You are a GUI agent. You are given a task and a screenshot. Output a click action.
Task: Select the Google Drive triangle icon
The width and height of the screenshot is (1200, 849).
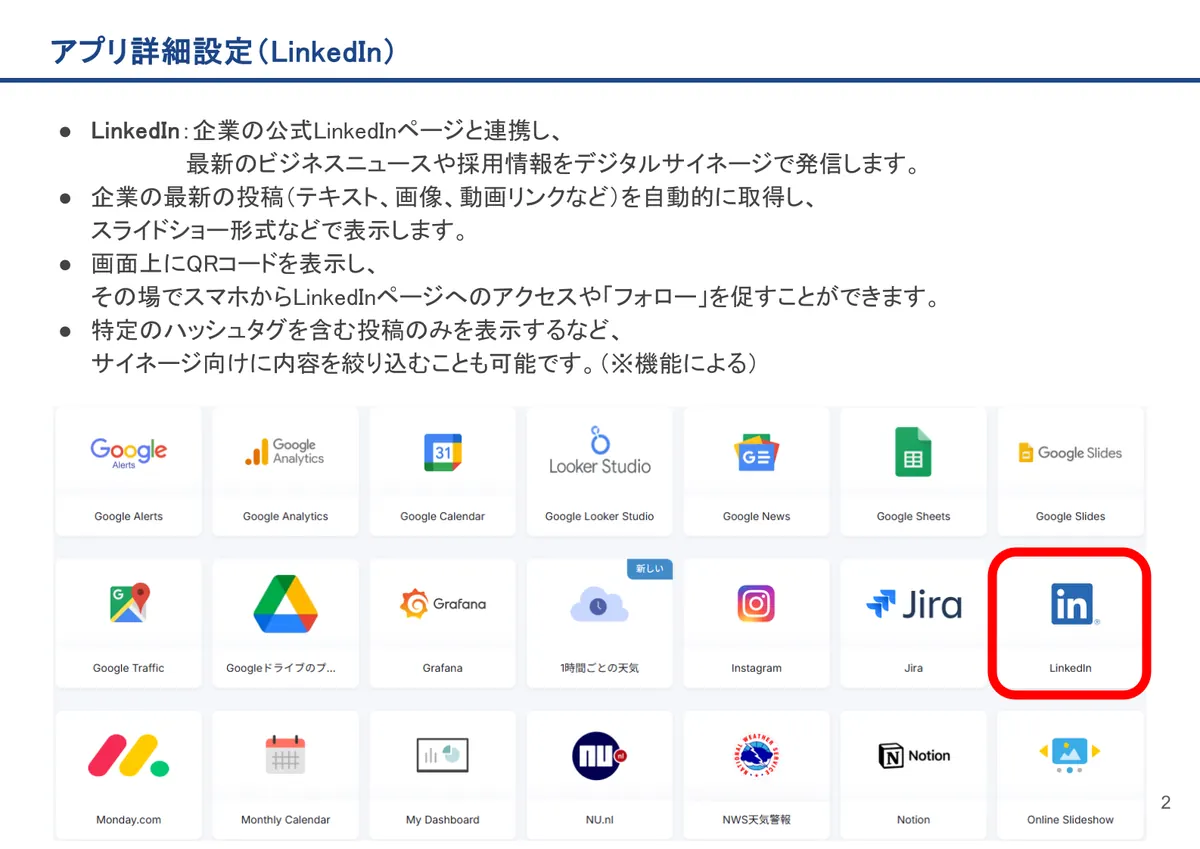point(285,603)
